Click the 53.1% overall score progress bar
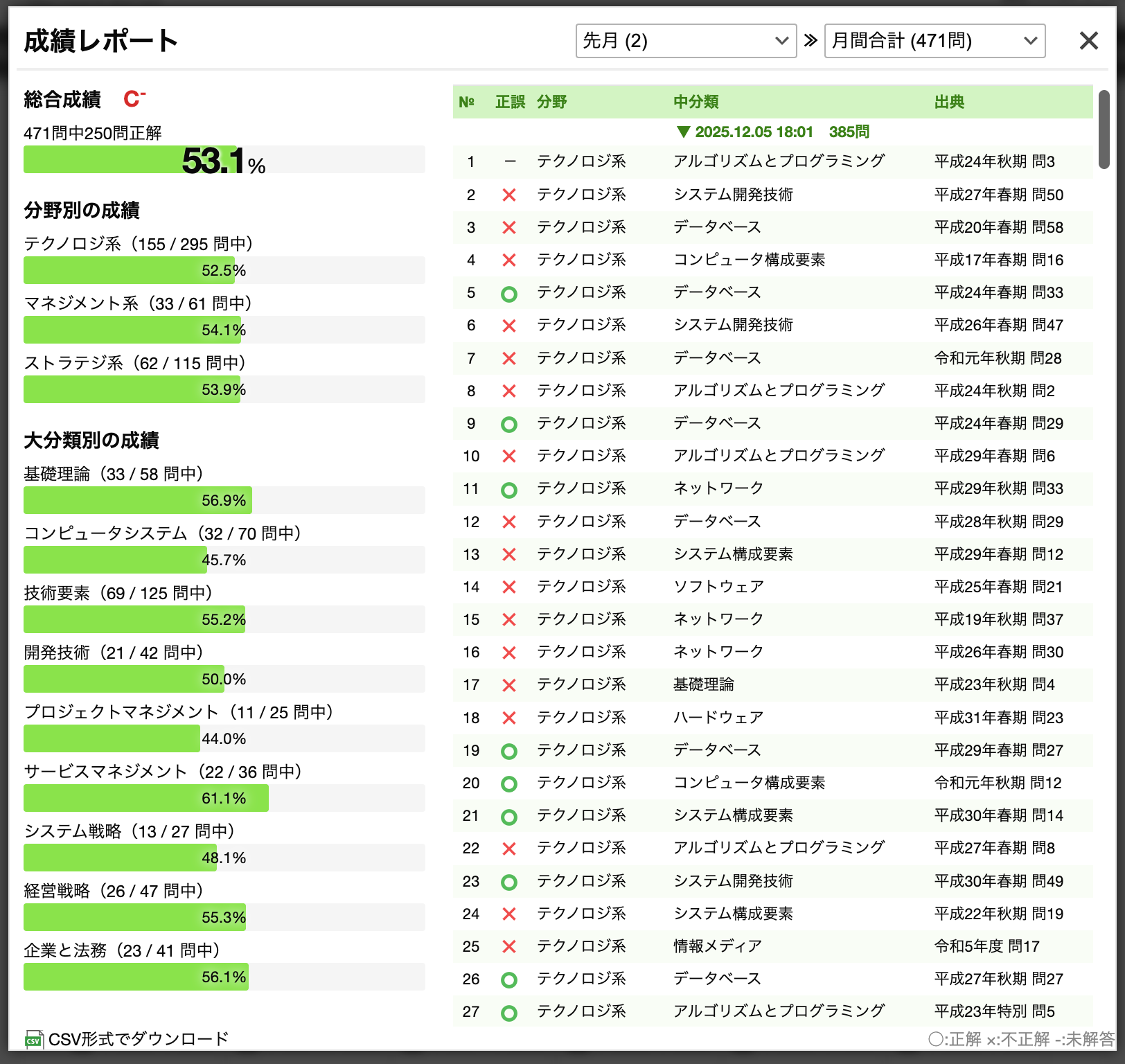 (224, 160)
